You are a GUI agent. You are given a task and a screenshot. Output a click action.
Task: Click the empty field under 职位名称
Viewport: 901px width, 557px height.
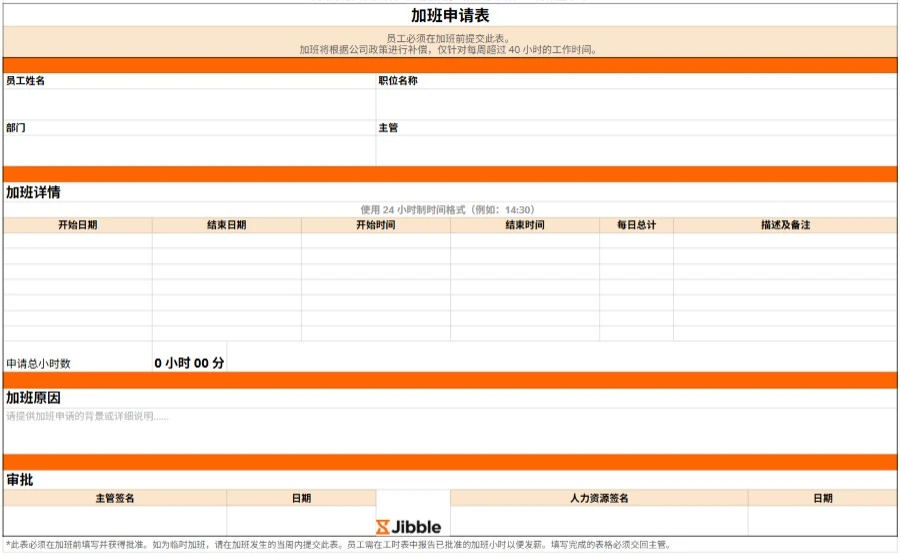[x=637, y=104]
